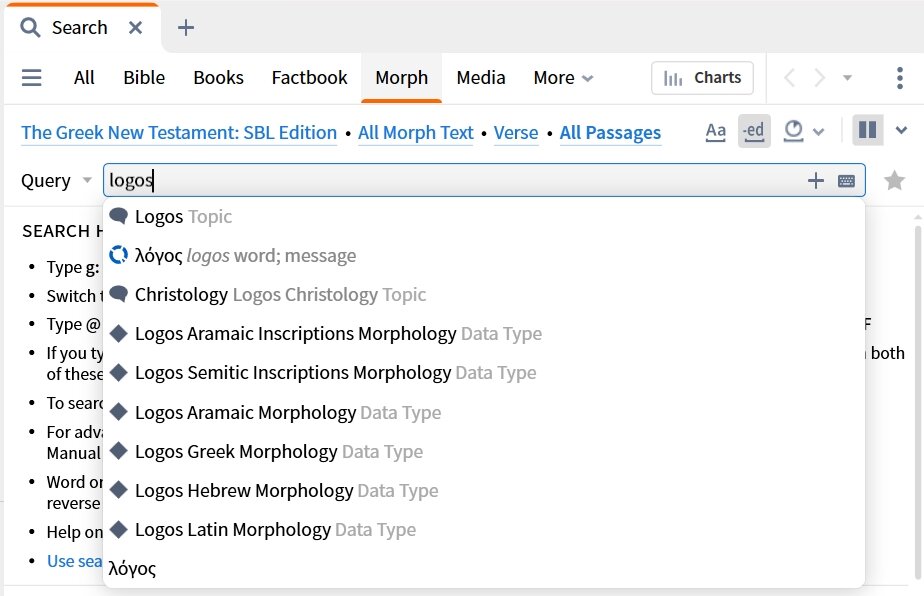Expand the layout options chevron
Viewport: 924px width, 596px height.
coord(901,130)
